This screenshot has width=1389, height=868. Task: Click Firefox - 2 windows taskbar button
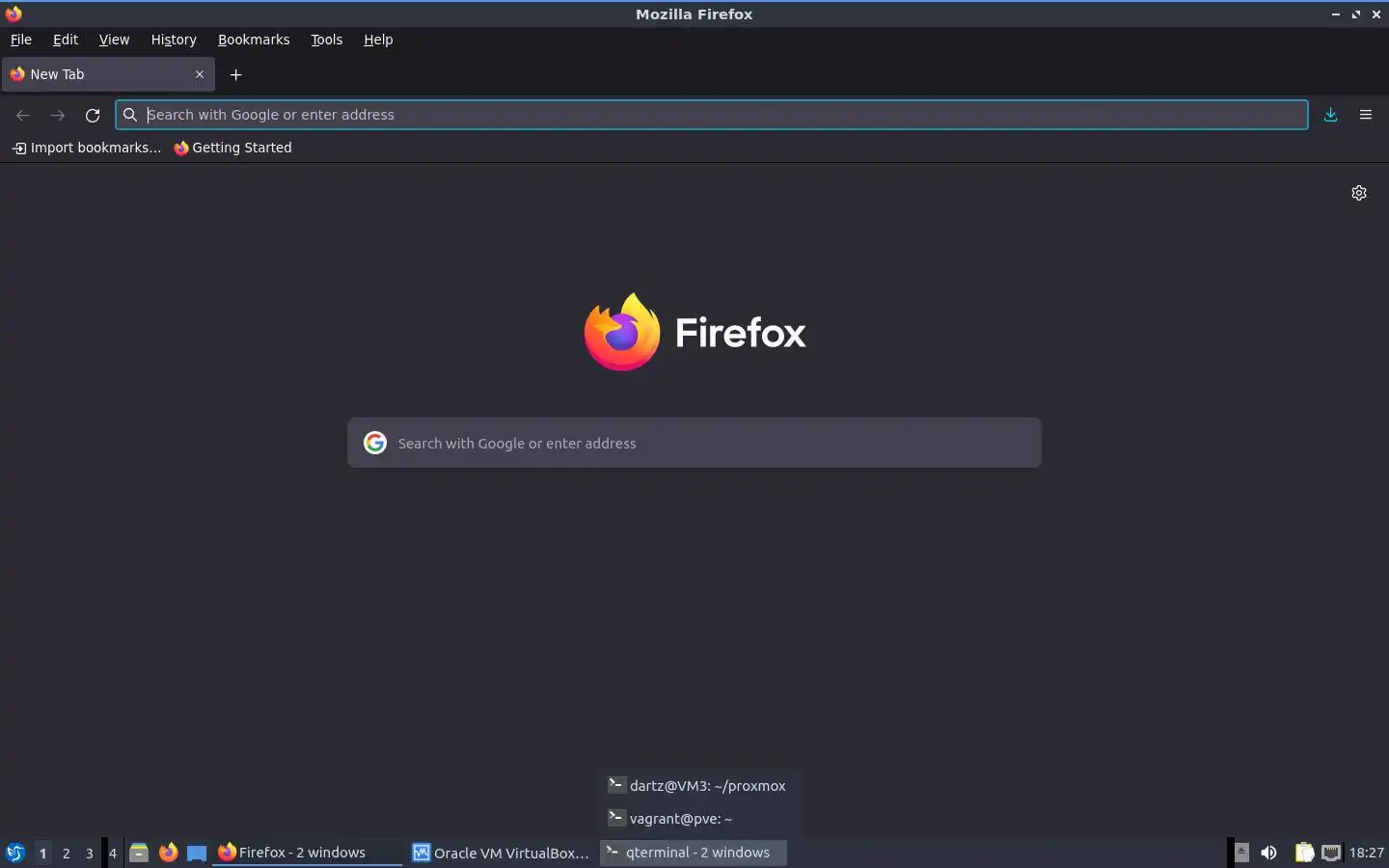[x=307, y=853]
